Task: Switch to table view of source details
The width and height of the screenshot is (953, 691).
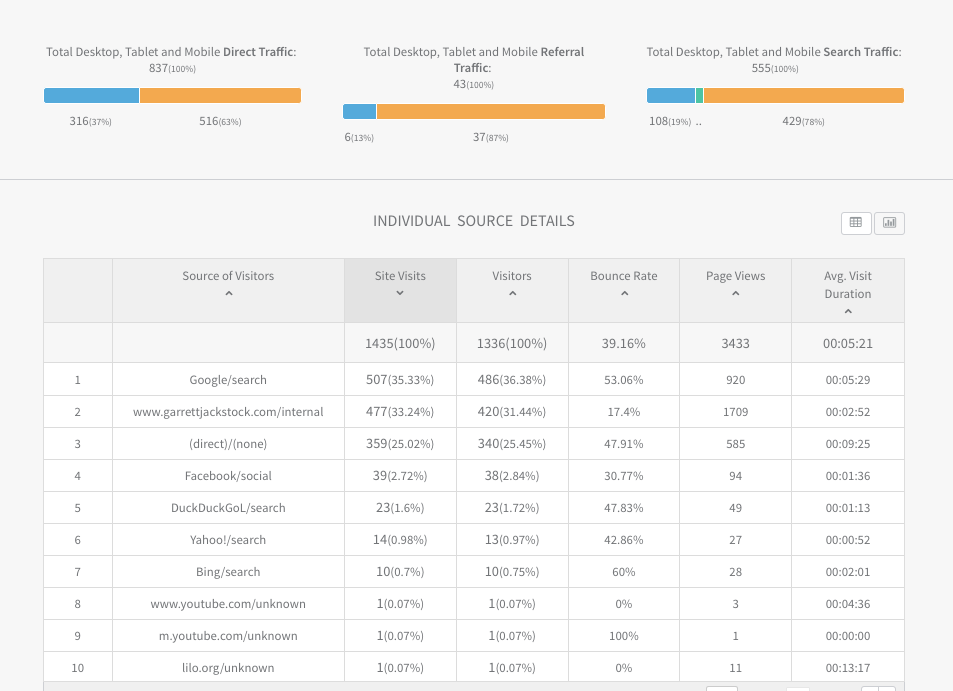Action: pos(855,223)
